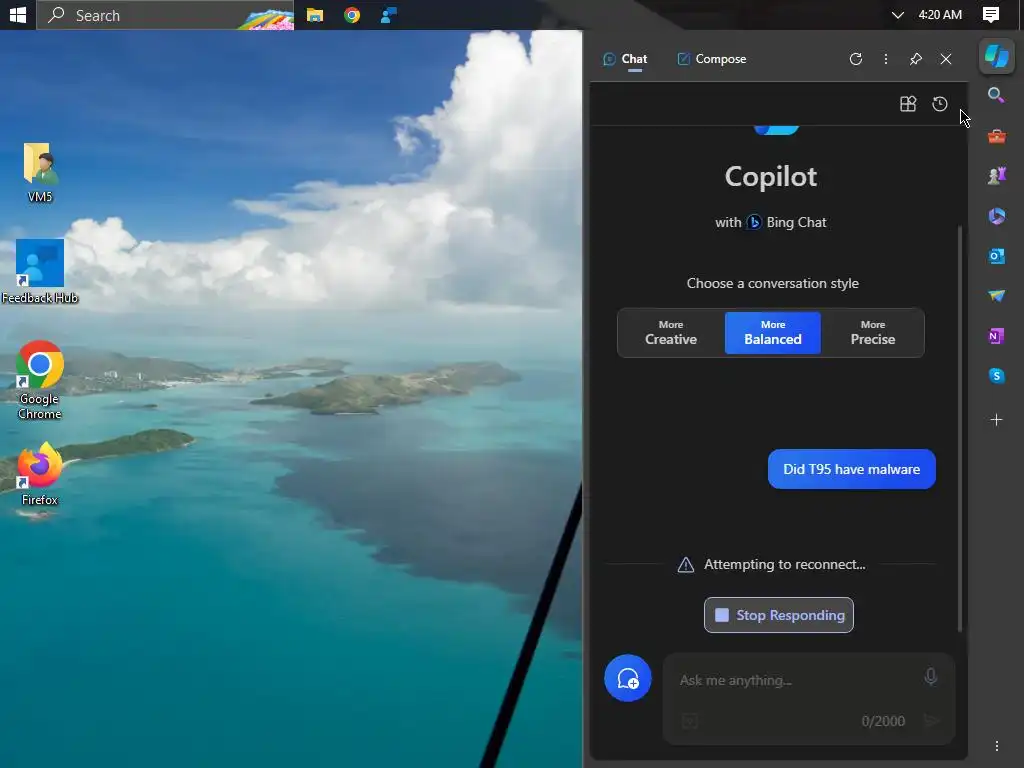The image size is (1024, 768).
Task: Add a sidebar app with plus
Action: 997,420
